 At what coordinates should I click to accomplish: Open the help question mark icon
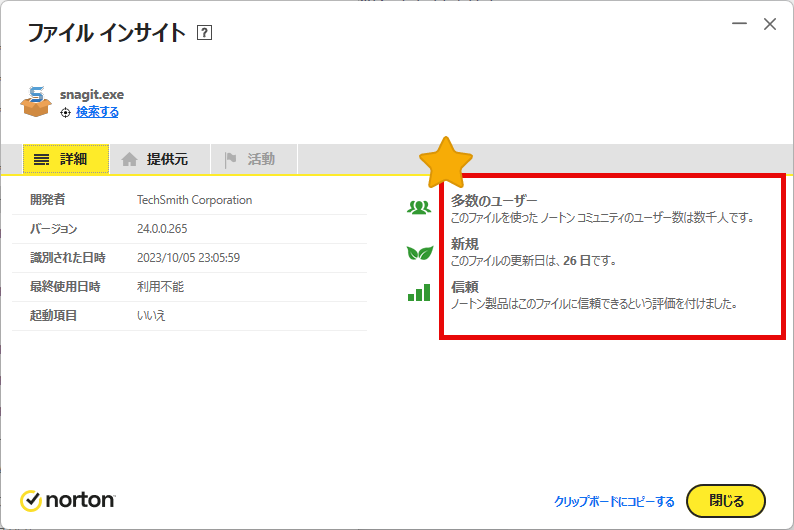(204, 33)
